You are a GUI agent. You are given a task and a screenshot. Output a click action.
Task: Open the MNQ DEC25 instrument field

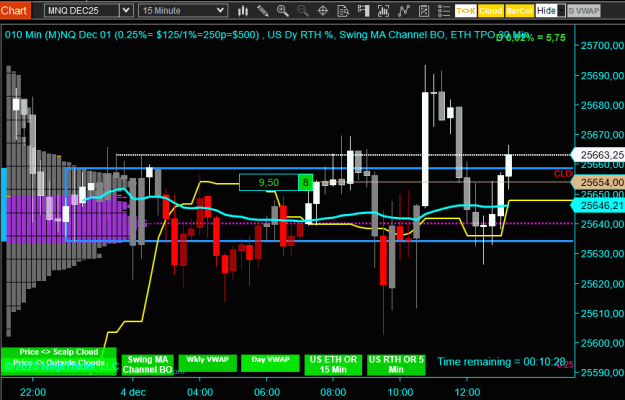pyautogui.click(x=82, y=11)
